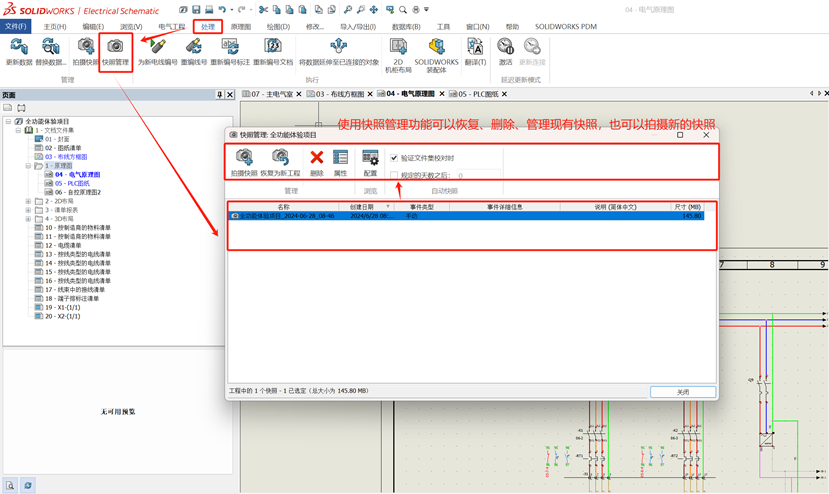
Task: Click Print icon in quick access toolbar
Action: [209, 10]
